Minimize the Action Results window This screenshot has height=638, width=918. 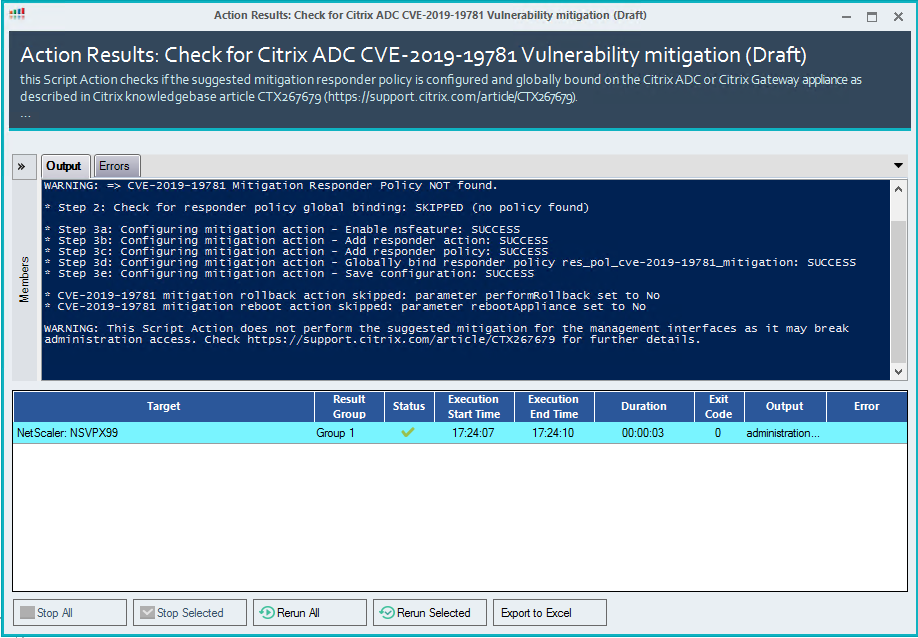click(846, 16)
